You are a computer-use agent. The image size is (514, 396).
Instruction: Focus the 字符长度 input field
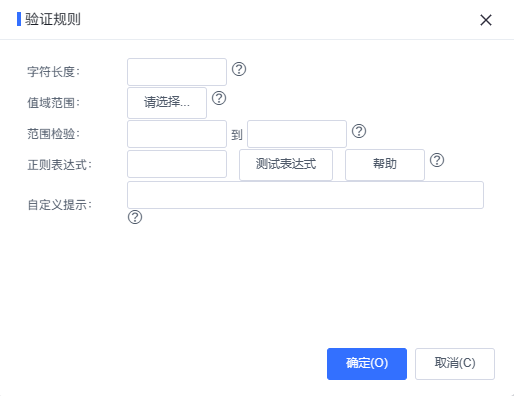177,72
